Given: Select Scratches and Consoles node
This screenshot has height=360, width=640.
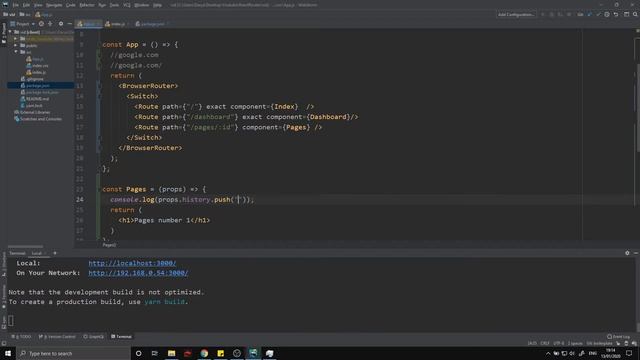Looking at the screenshot, I should coord(38,119).
